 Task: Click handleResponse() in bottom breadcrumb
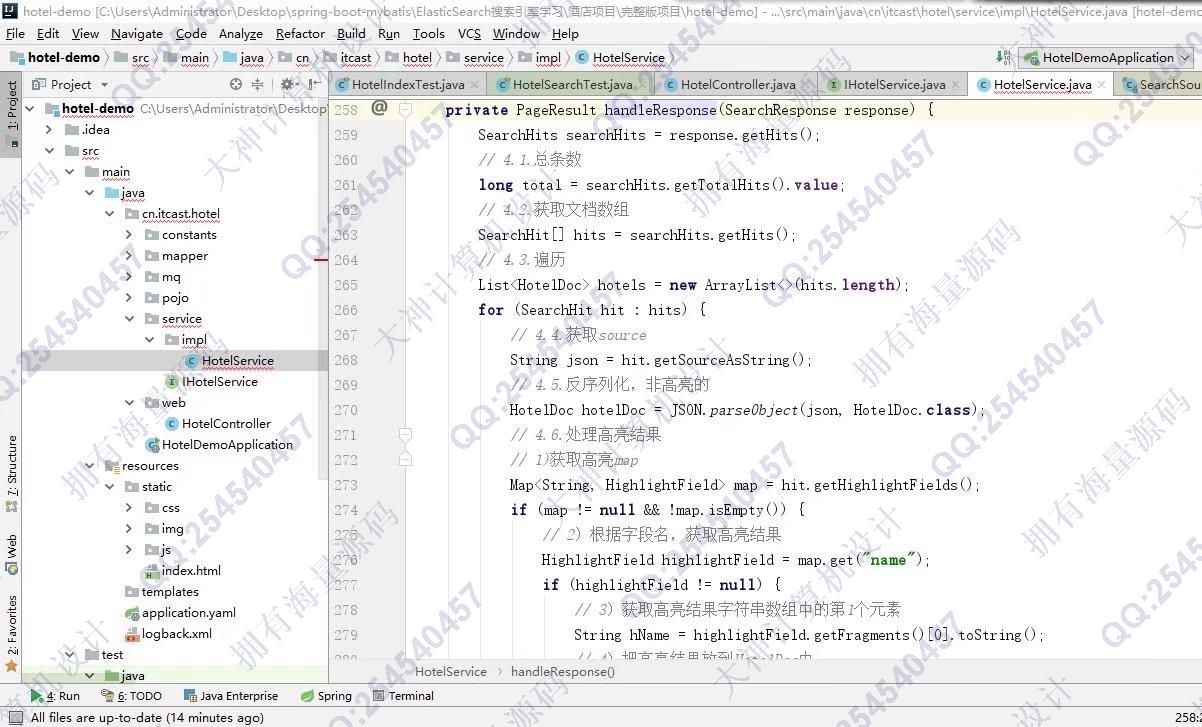pos(563,672)
